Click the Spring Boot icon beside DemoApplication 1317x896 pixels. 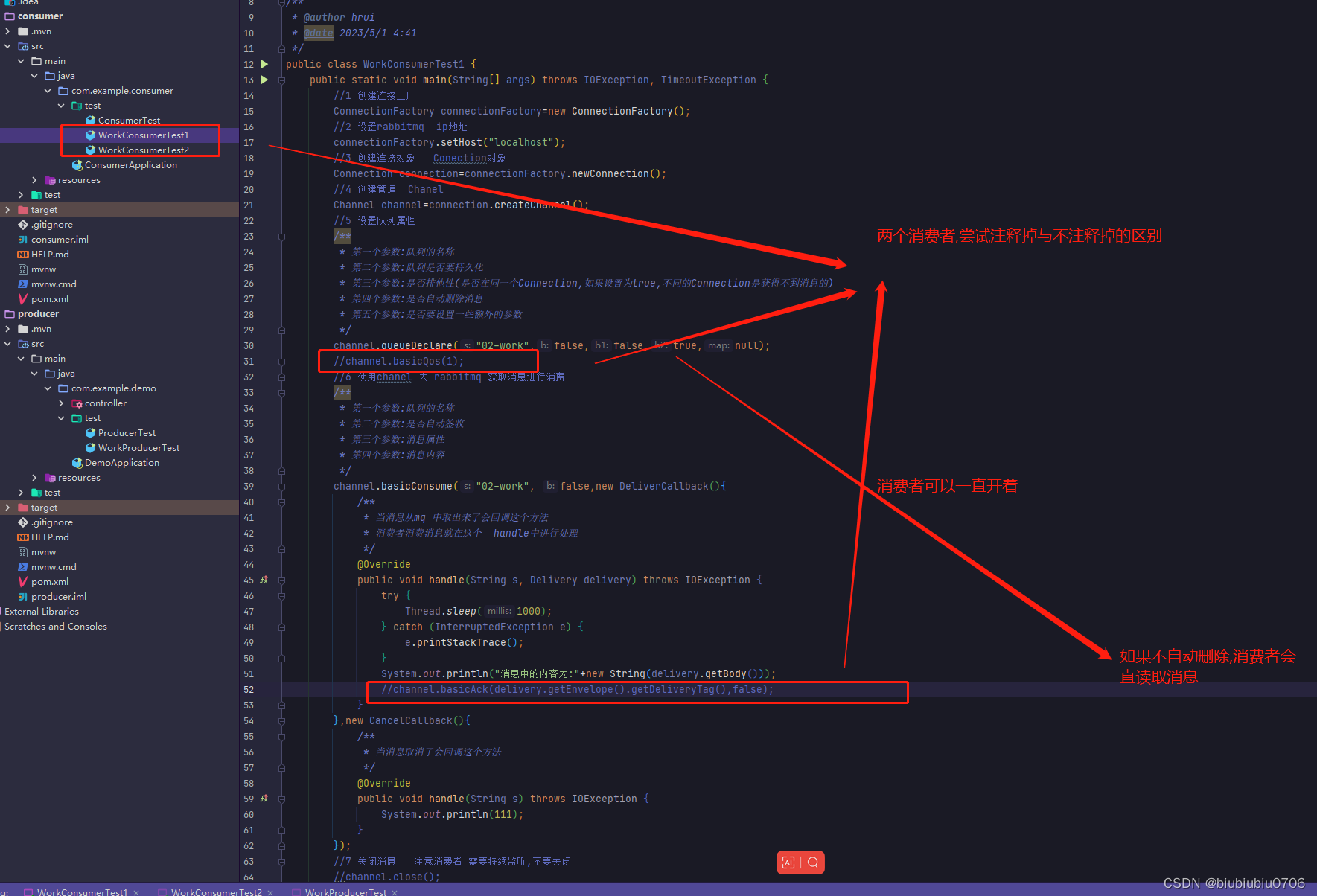(80, 462)
